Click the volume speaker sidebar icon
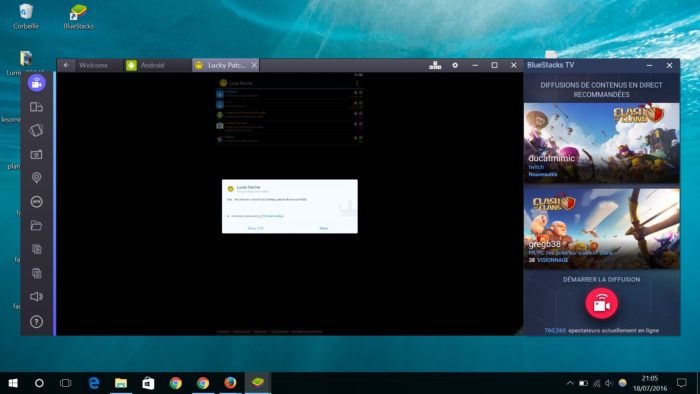Screen dimensions: 700x394 (x=36, y=297)
